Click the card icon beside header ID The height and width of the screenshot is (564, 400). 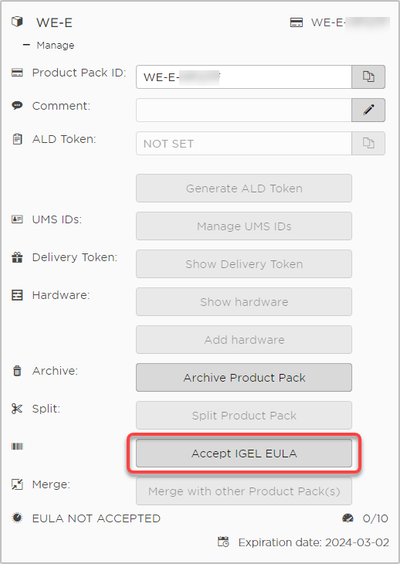tap(296, 23)
